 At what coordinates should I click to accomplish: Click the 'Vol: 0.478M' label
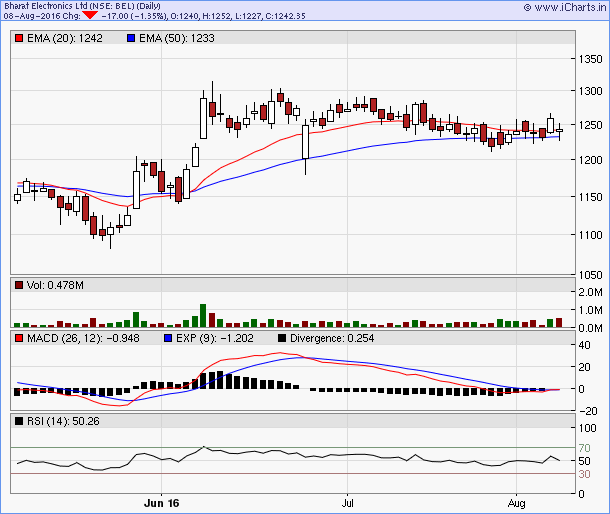click(55, 285)
